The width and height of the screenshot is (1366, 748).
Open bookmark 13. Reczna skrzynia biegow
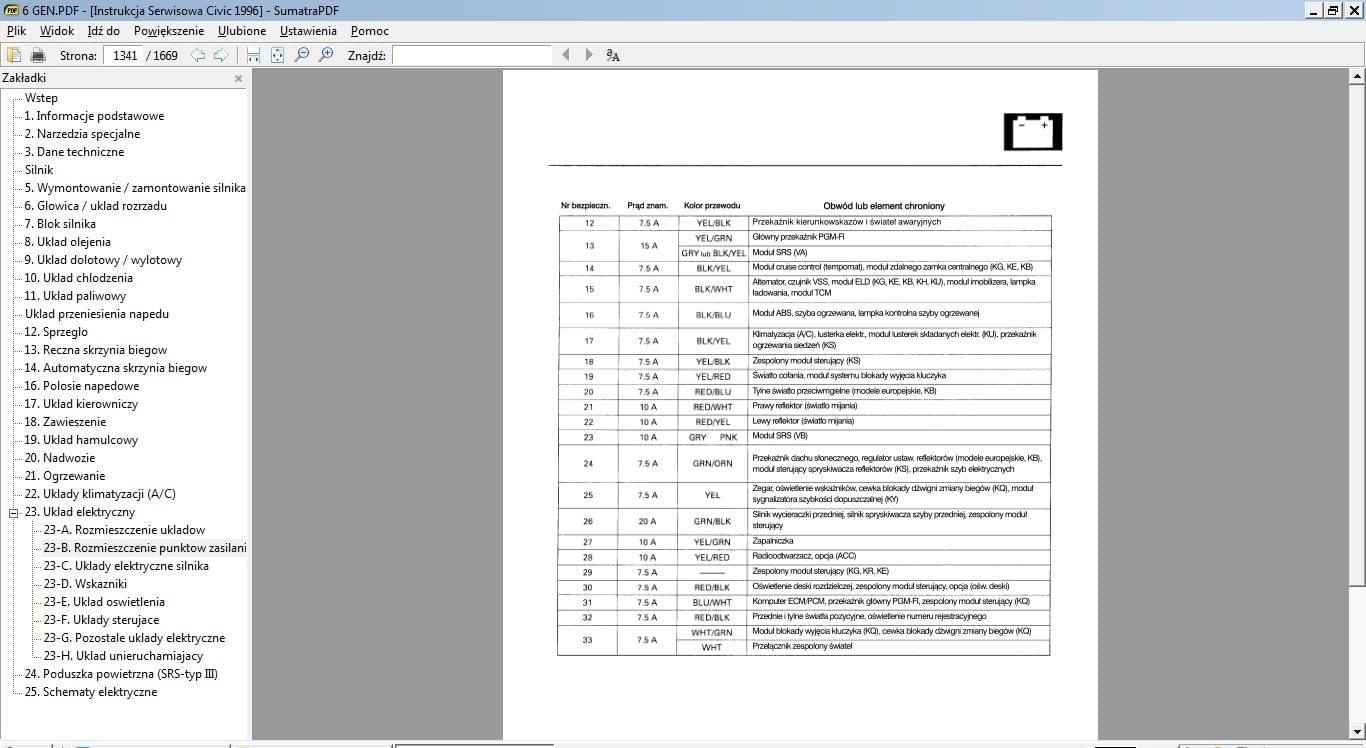click(x=96, y=350)
